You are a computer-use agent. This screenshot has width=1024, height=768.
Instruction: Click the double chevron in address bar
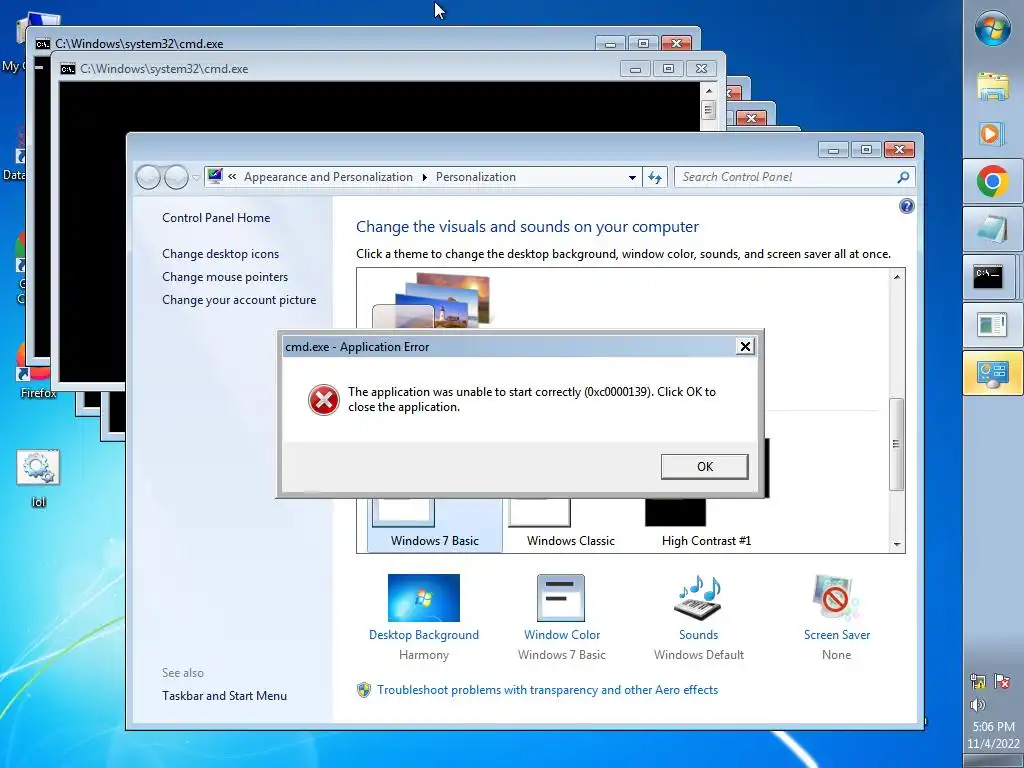coord(232,177)
